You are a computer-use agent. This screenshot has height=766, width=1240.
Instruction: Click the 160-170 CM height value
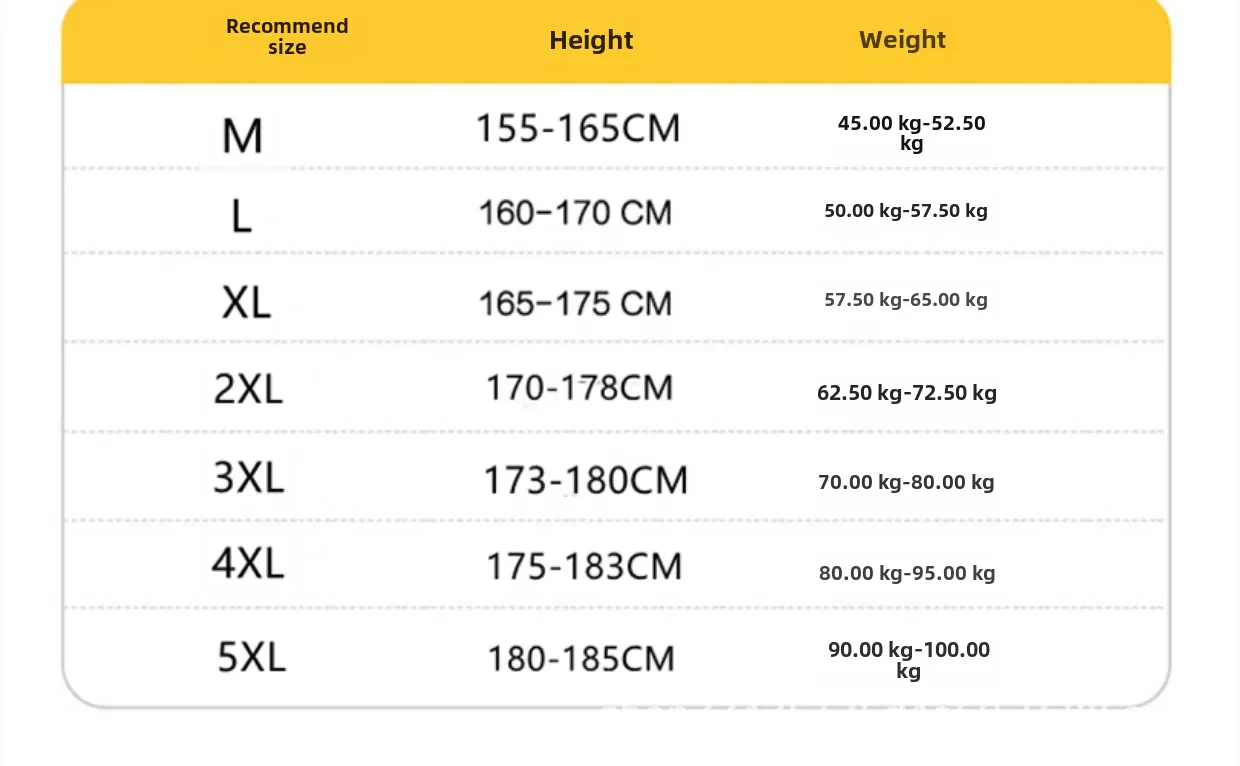click(x=575, y=213)
